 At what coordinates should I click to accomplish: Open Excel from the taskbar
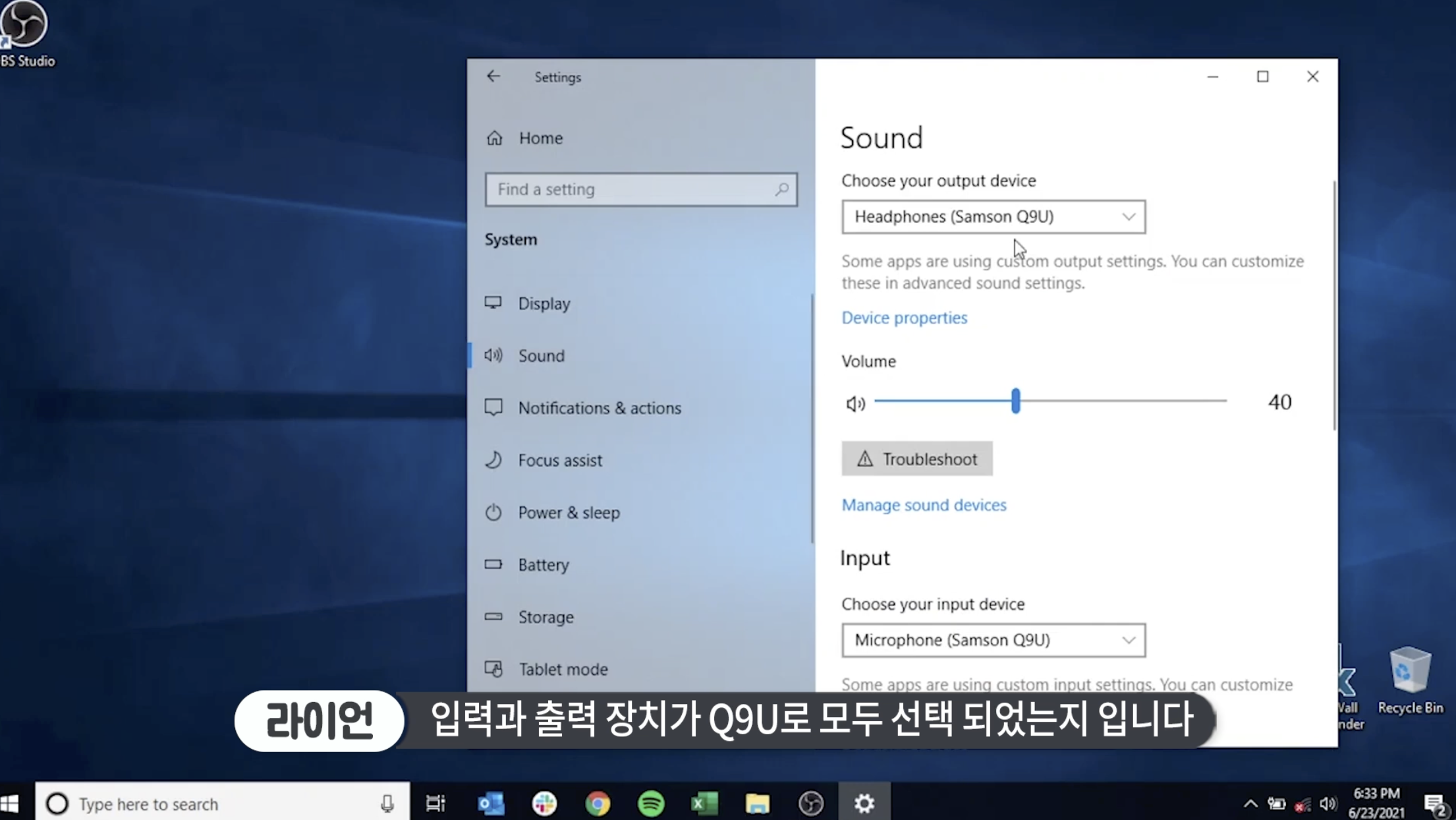pos(704,804)
